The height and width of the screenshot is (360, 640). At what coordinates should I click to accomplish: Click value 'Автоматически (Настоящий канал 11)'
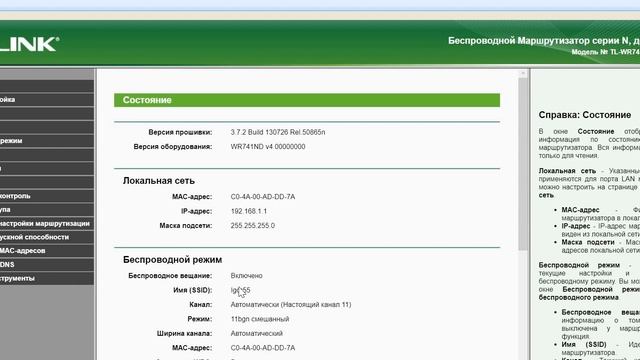[x=291, y=305]
